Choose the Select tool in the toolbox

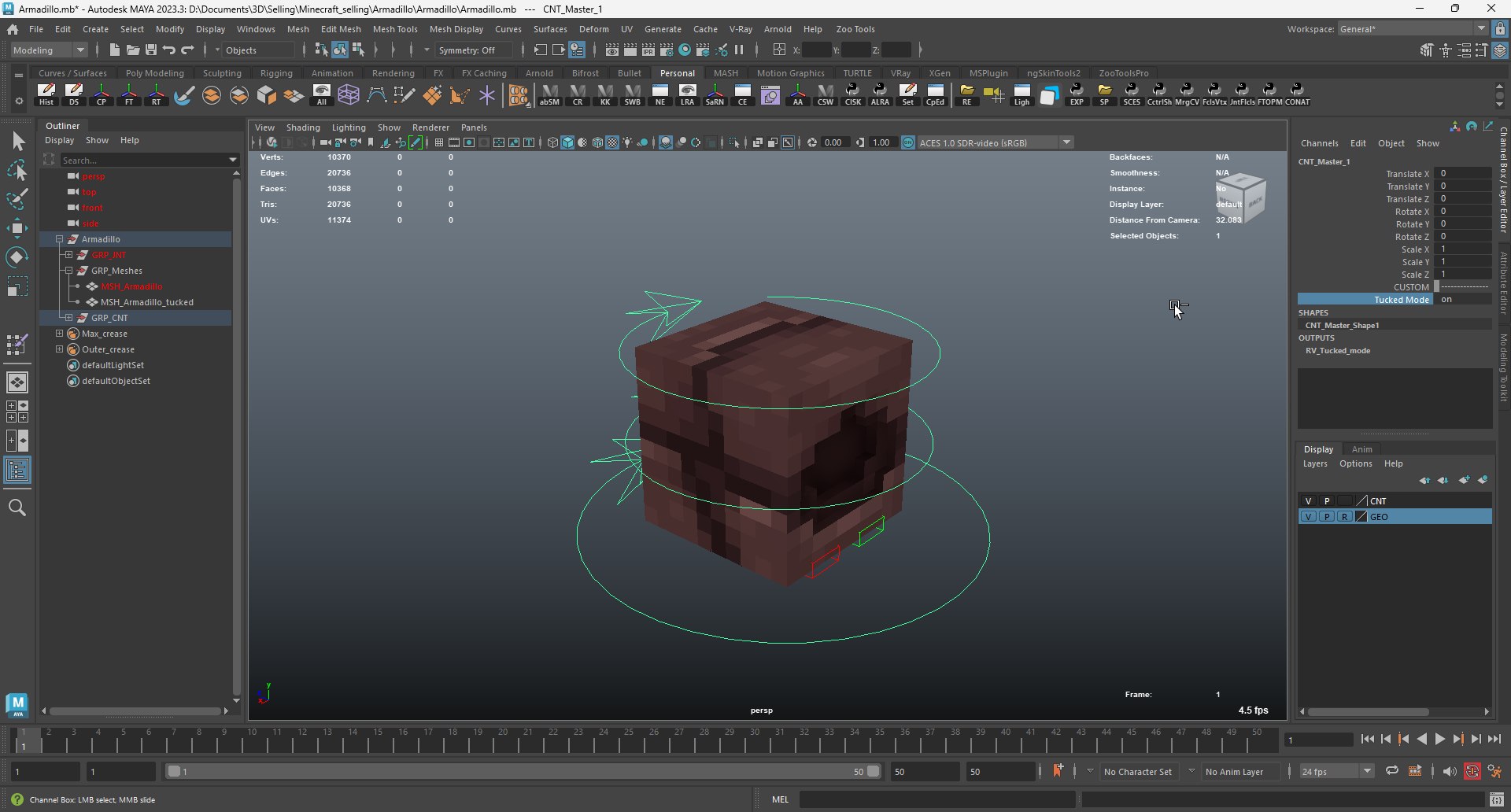coord(17,142)
